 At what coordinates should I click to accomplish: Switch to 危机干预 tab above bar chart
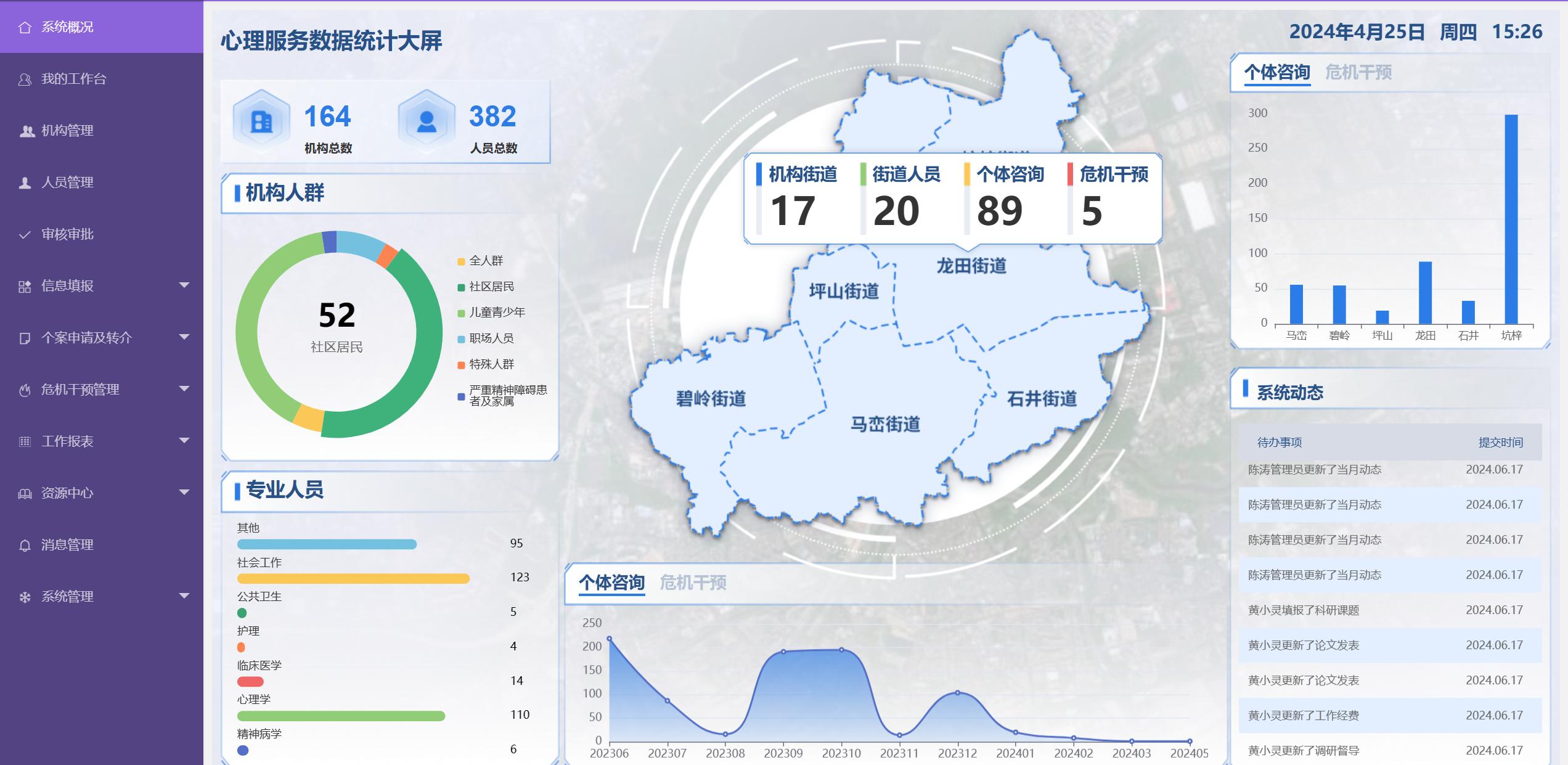click(x=1358, y=73)
